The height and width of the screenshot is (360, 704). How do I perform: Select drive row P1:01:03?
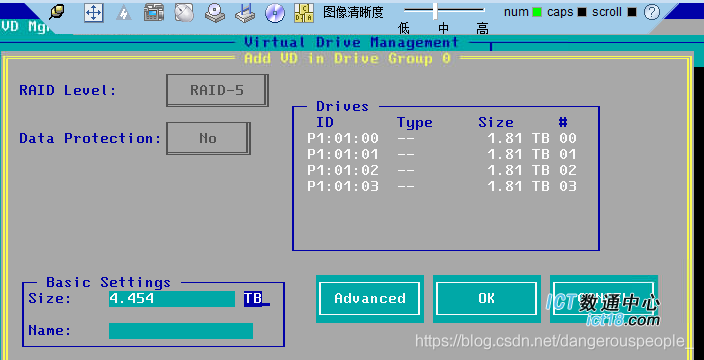click(442, 186)
